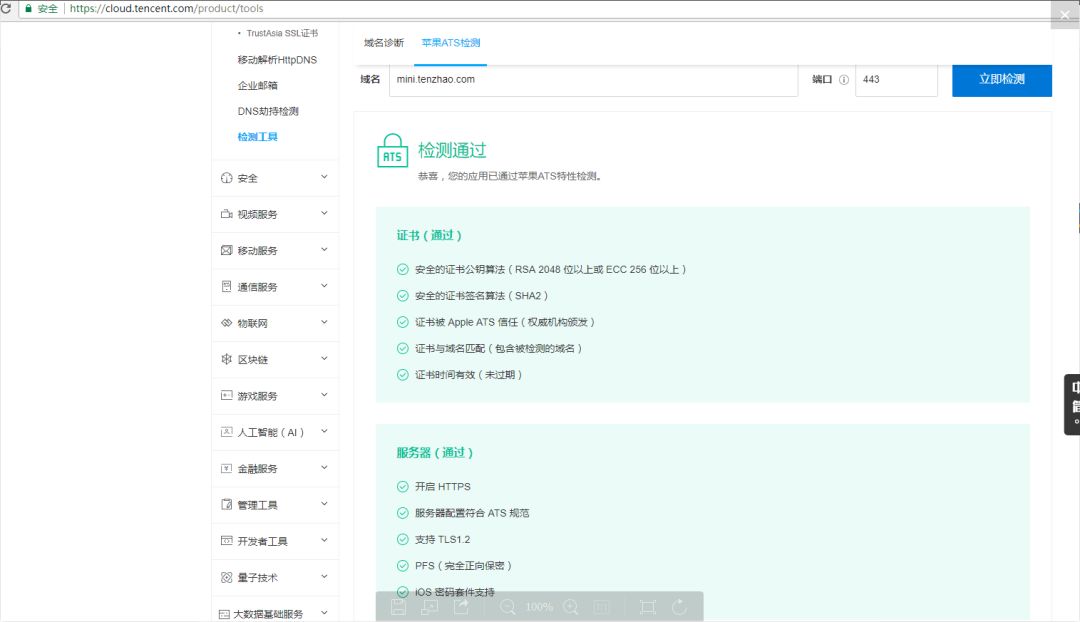Viewport: 1080px width, 622px height.
Task: Open 移动解析HttpDNS sidebar link
Action: [x=277, y=60]
